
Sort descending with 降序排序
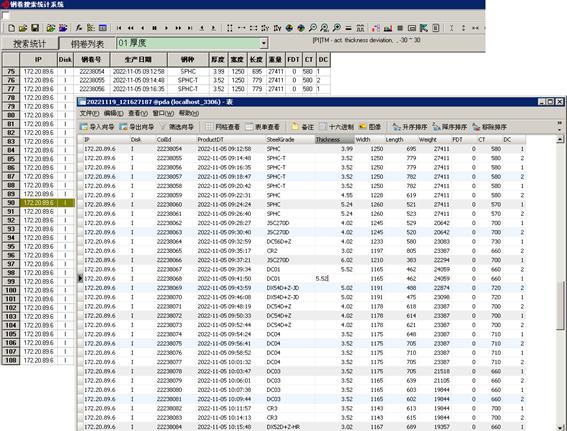449,127
